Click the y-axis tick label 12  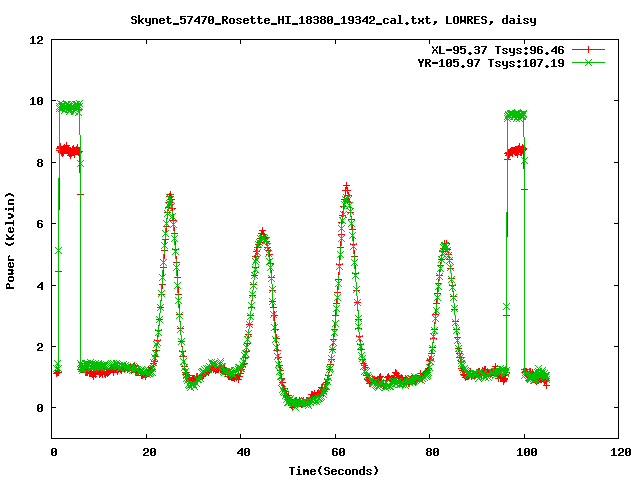click(x=37, y=40)
